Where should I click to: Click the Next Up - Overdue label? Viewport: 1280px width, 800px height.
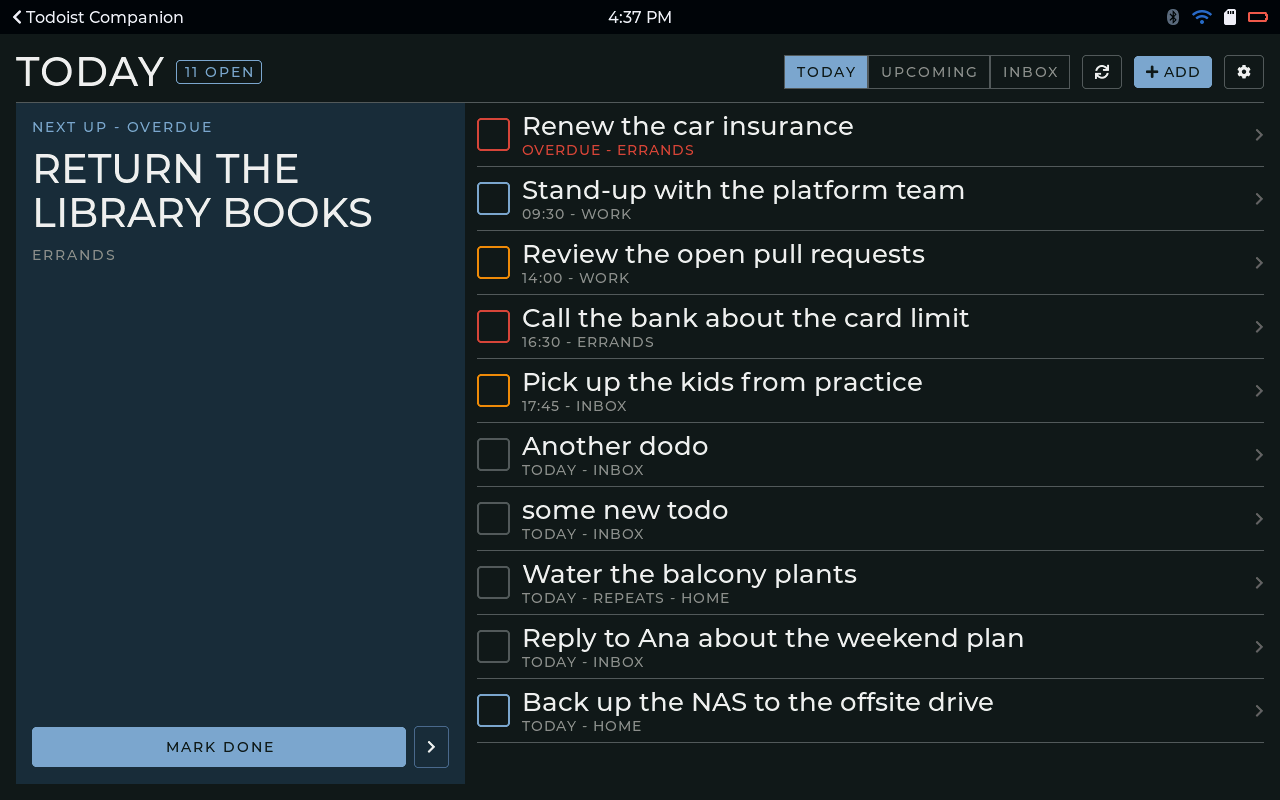122,127
